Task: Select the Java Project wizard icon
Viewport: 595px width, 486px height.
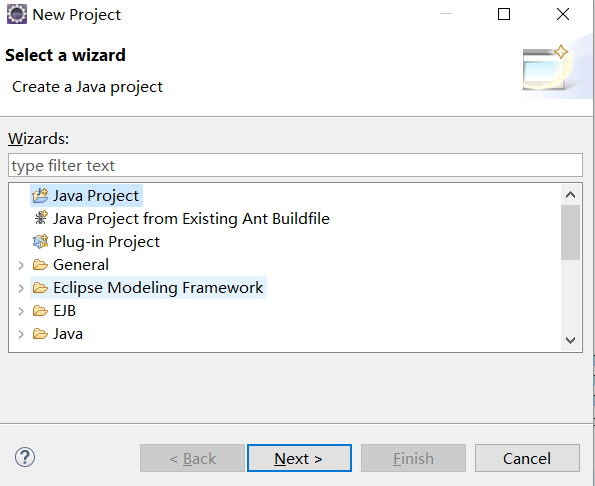Action: 40,196
